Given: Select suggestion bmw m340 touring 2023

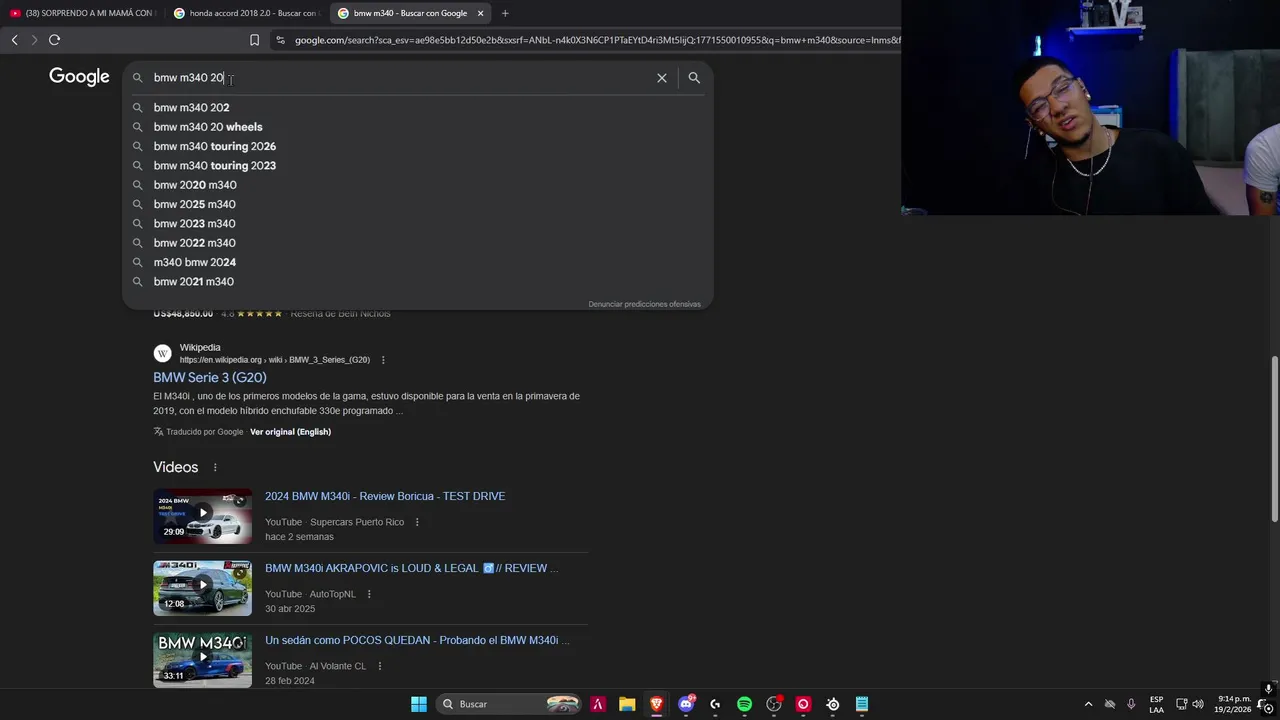Looking at the screenshot, I should 418,166.
